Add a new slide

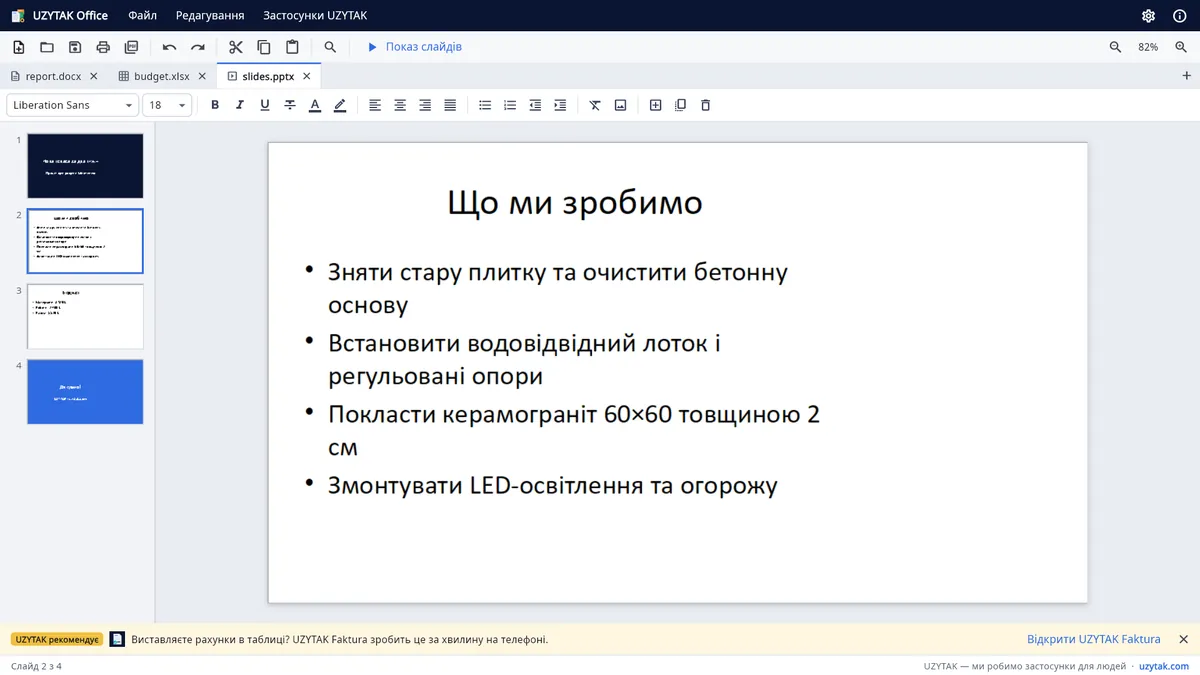coord(656,105)
